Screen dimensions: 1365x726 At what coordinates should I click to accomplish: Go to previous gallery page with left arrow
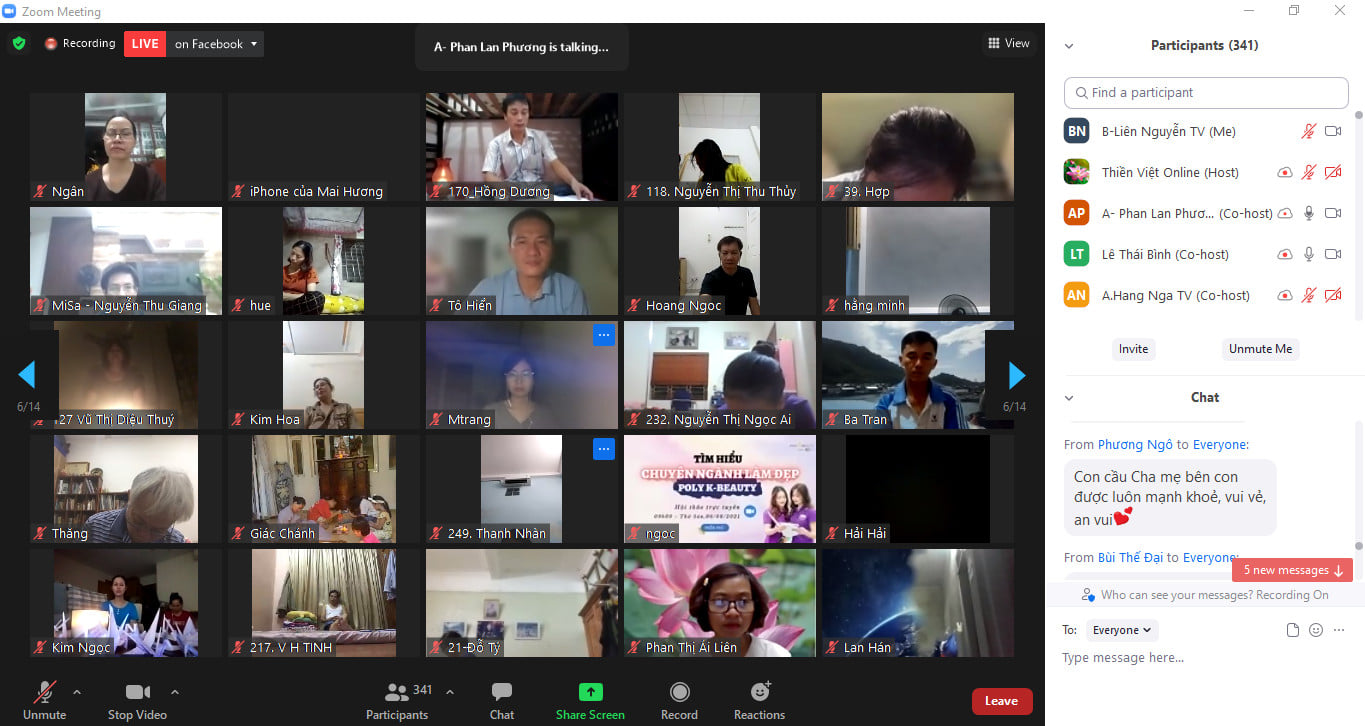(x=27, y=375)
